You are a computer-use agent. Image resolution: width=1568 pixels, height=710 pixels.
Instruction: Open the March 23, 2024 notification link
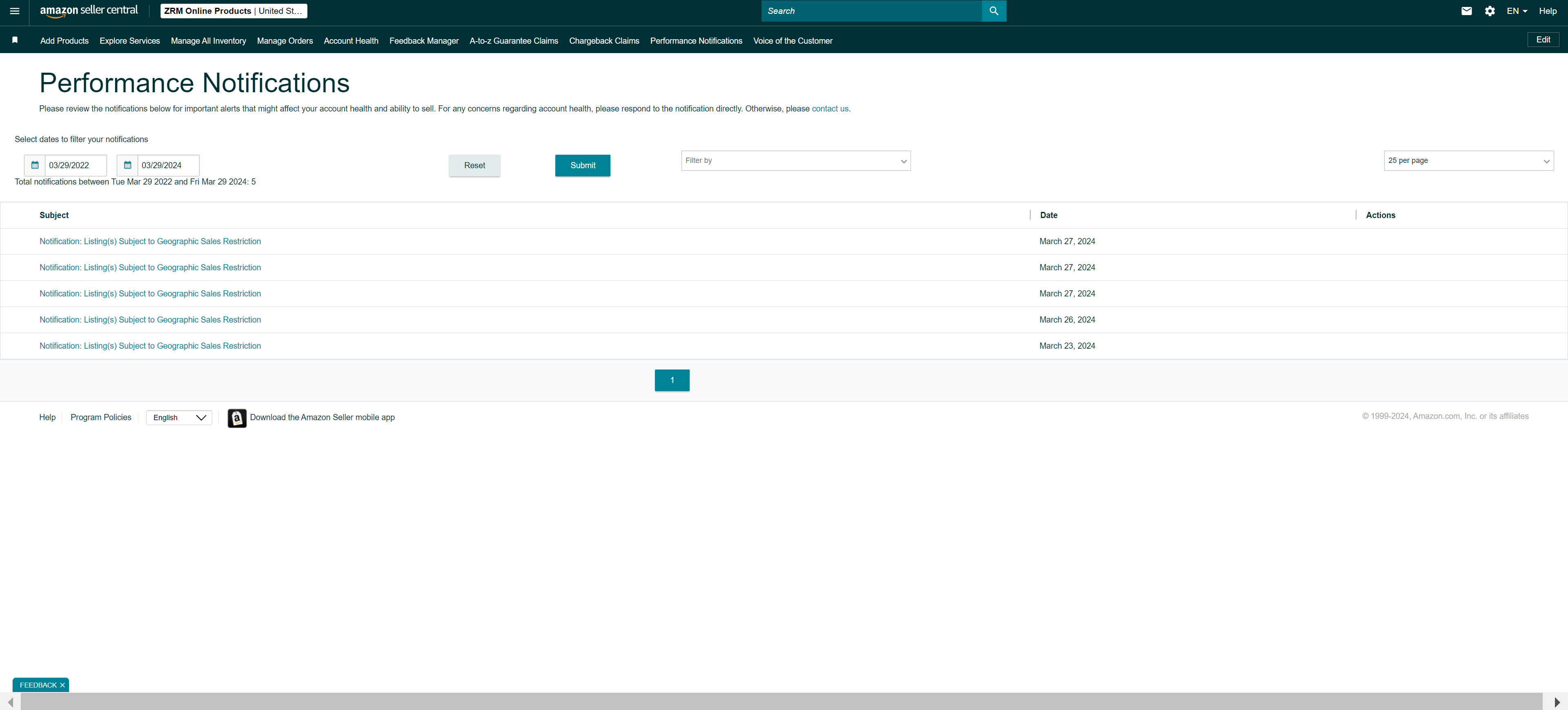coord(150,346)
